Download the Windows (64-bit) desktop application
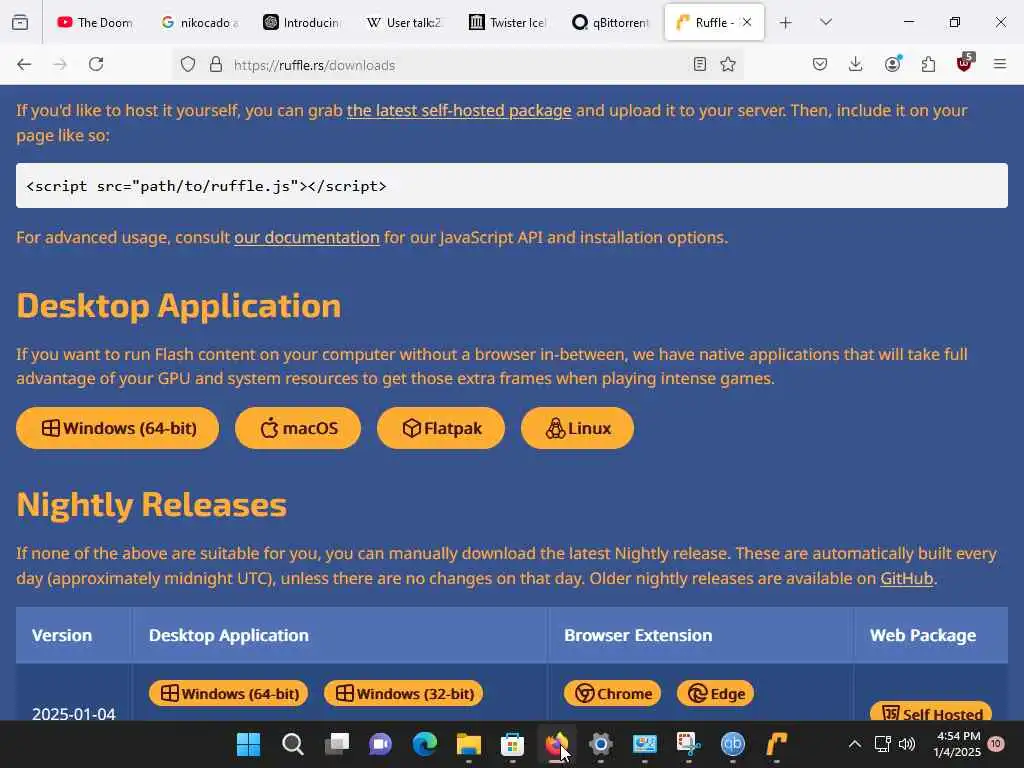Viewport: 1024px width, 768px height. 118,428
